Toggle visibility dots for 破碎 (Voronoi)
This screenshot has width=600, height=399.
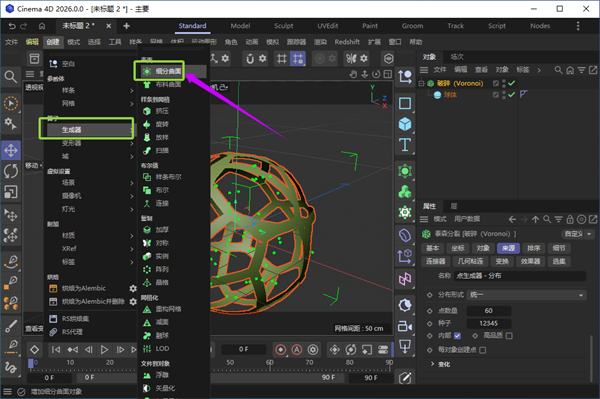tap(504, 83)
